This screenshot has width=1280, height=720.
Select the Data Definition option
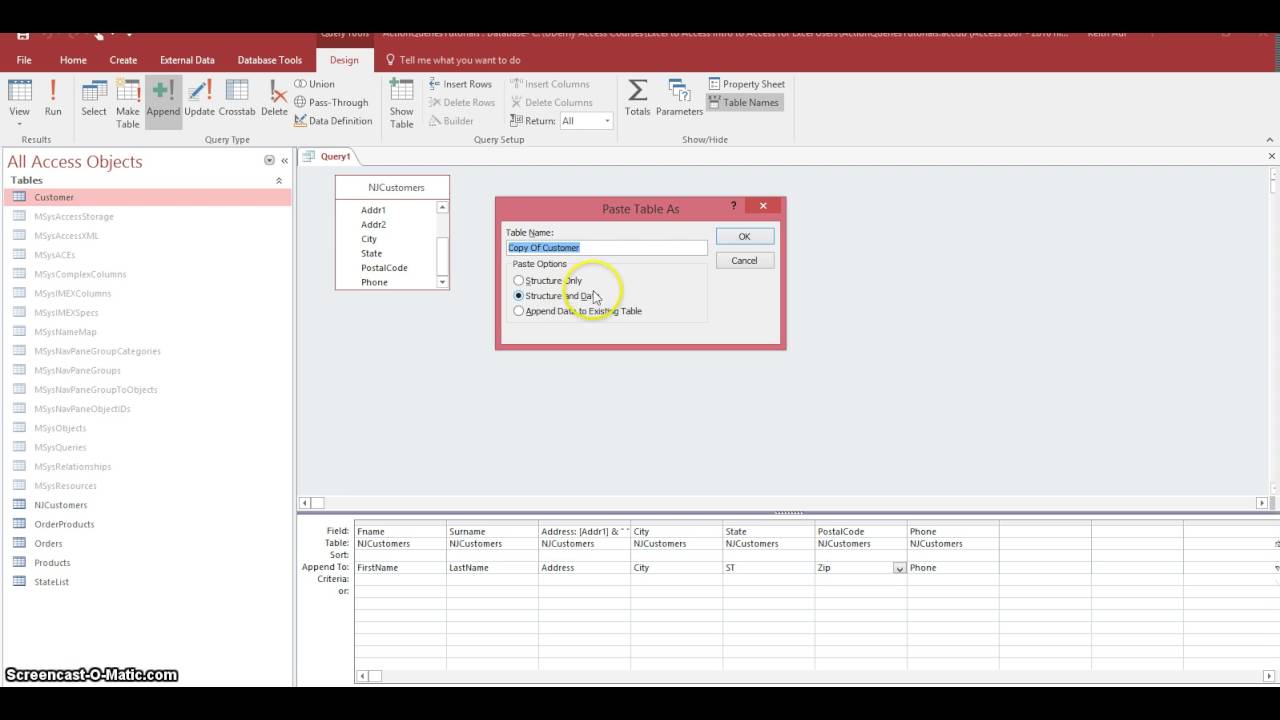(x=333, y=121)
